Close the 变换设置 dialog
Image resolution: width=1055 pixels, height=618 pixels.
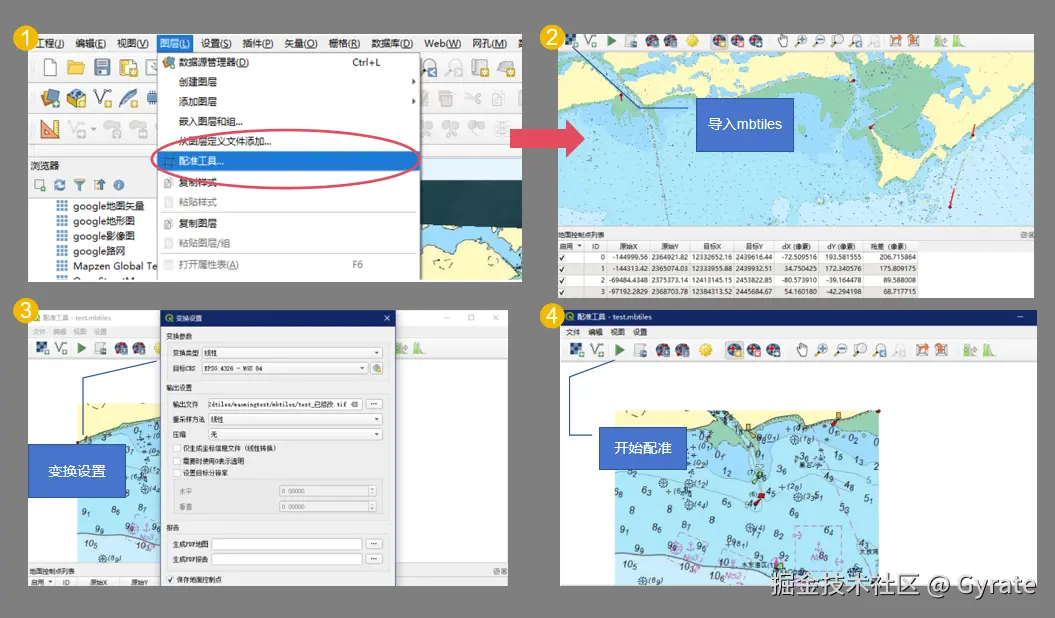pos(387,318)
